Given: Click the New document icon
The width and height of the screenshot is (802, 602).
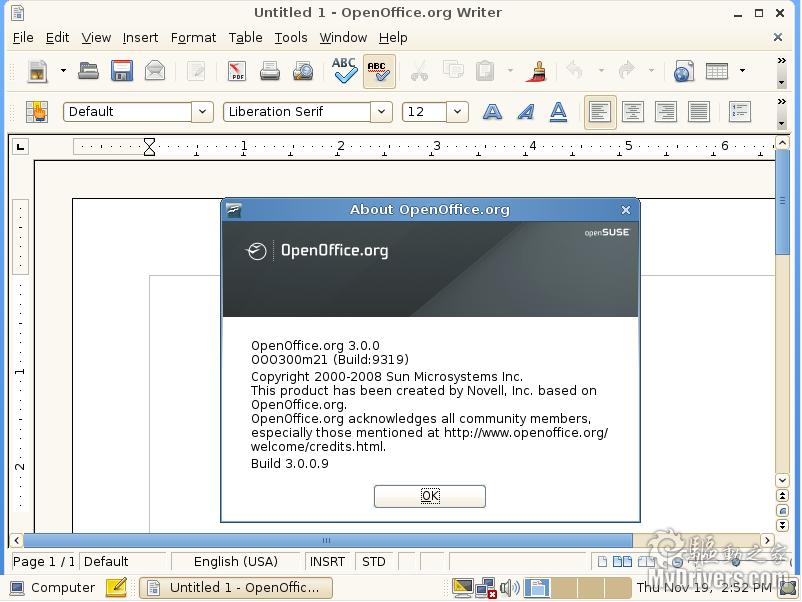Looking at the screenshot, I should tap(37, 71).
